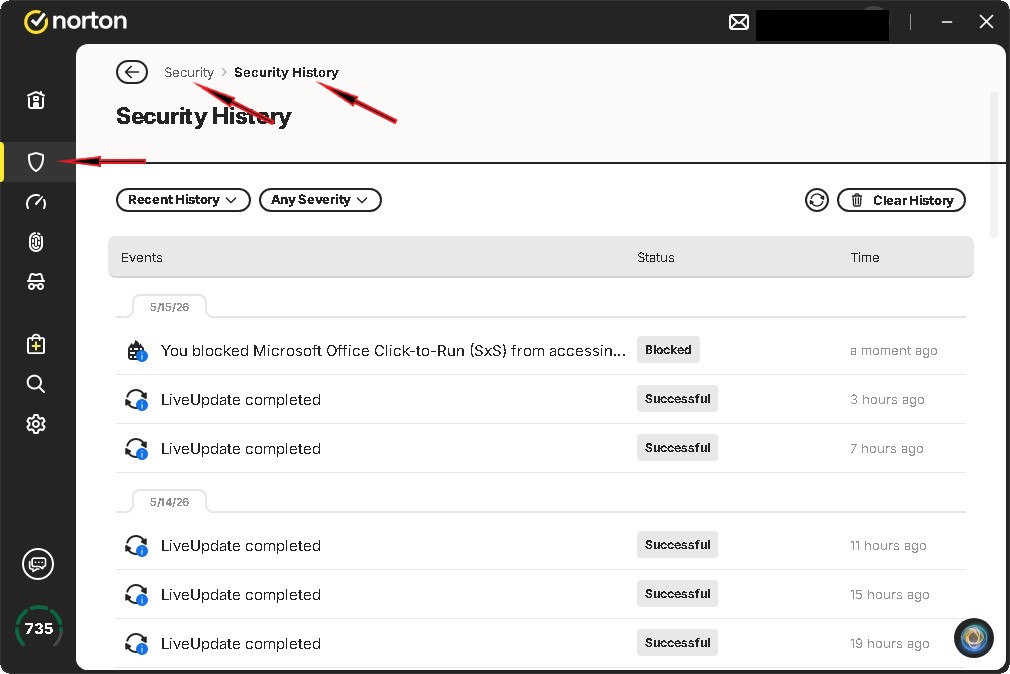
Task: Open the Privacy fingerprint section
Action: pos(36,242)
